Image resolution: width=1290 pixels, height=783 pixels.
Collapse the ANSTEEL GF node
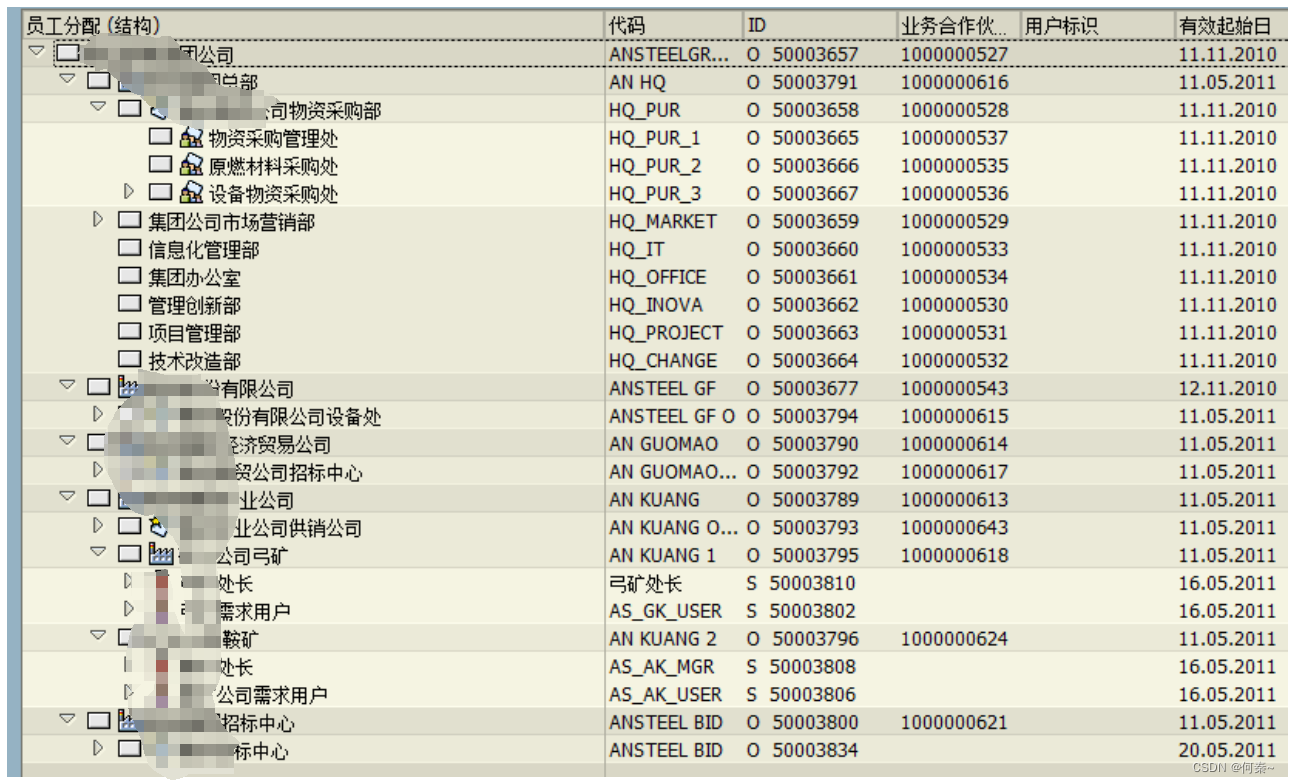[67, 385]
